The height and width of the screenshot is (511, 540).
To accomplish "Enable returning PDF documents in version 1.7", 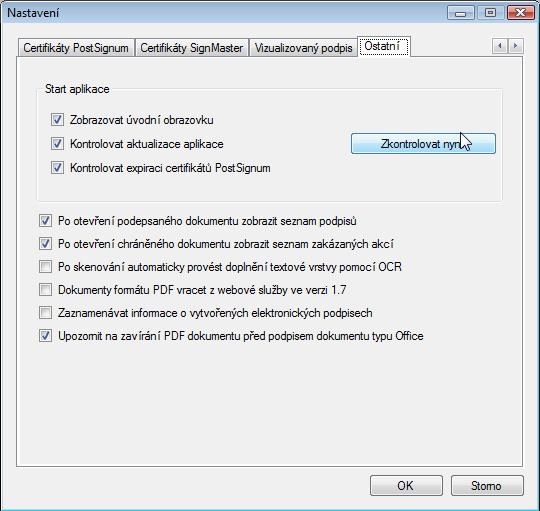I will coord(45,290).
